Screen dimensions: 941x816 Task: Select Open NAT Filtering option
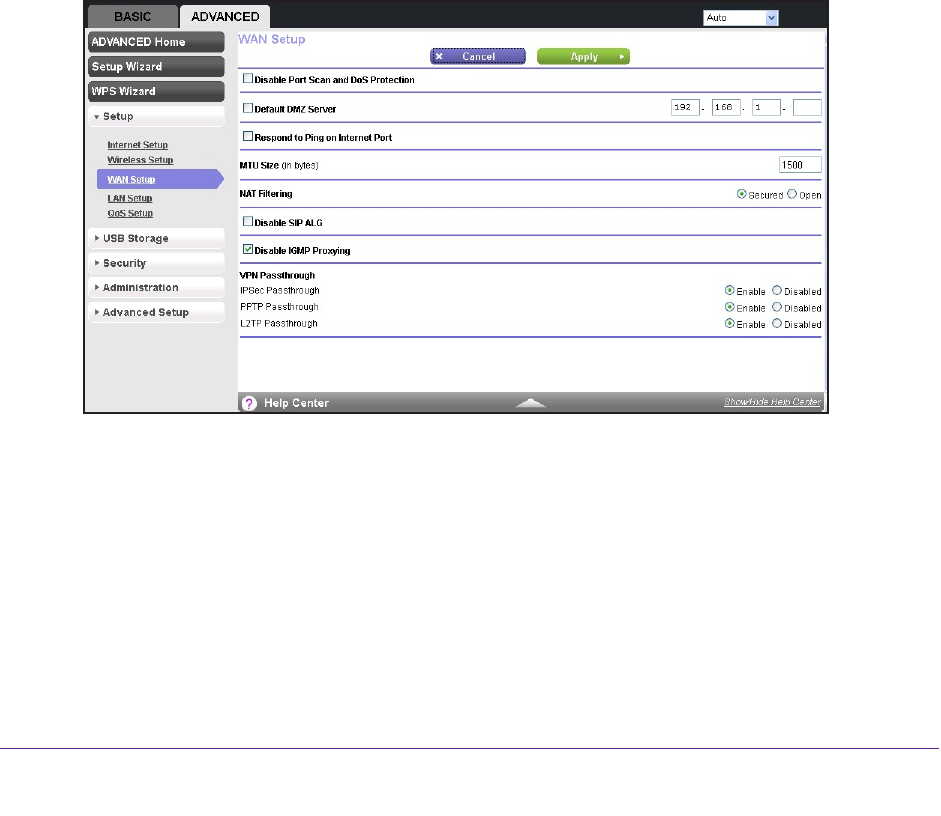click(x=792, y=194)
